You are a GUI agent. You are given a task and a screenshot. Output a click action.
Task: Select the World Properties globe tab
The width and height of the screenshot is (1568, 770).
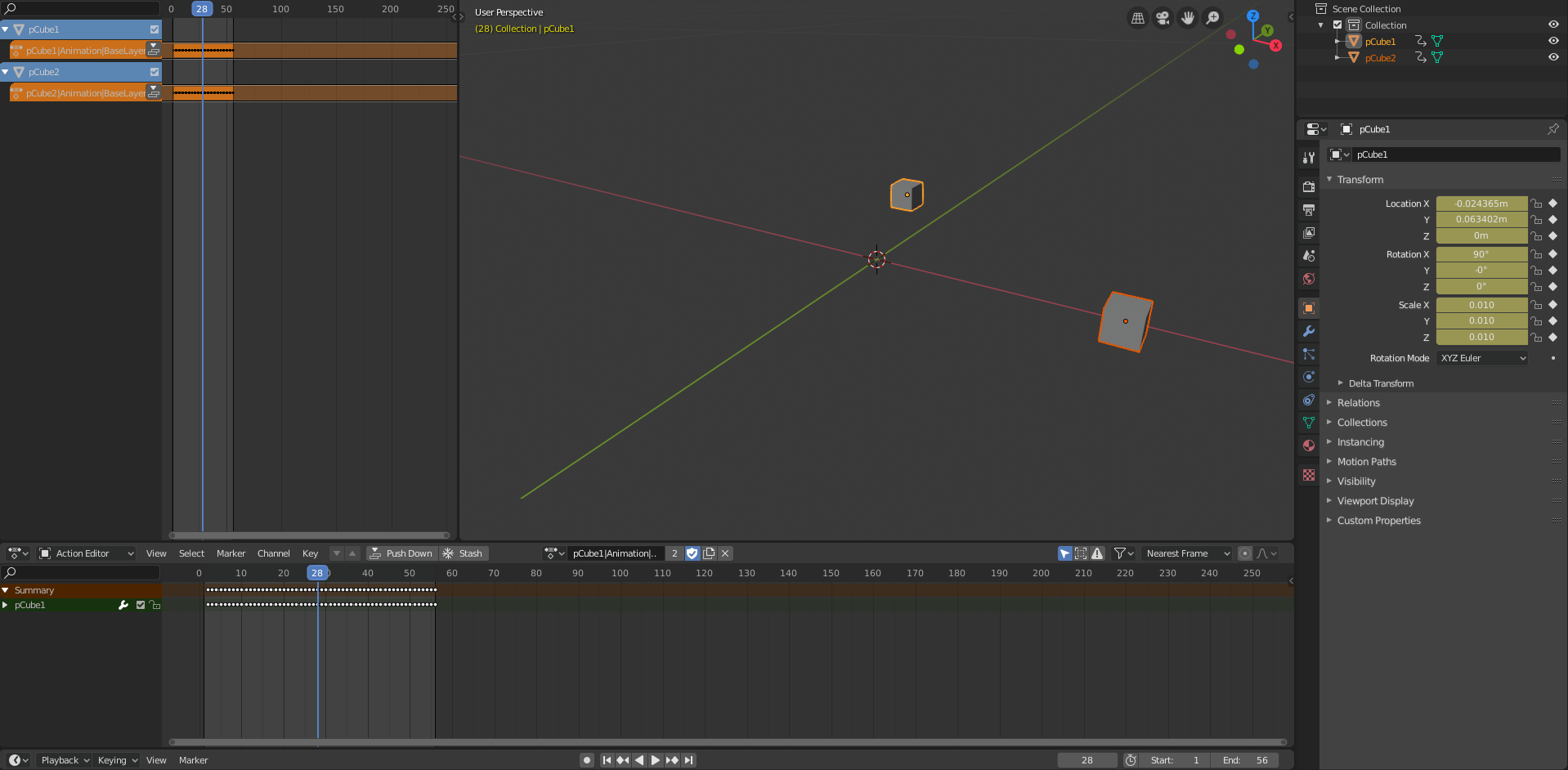[1308, 279]
